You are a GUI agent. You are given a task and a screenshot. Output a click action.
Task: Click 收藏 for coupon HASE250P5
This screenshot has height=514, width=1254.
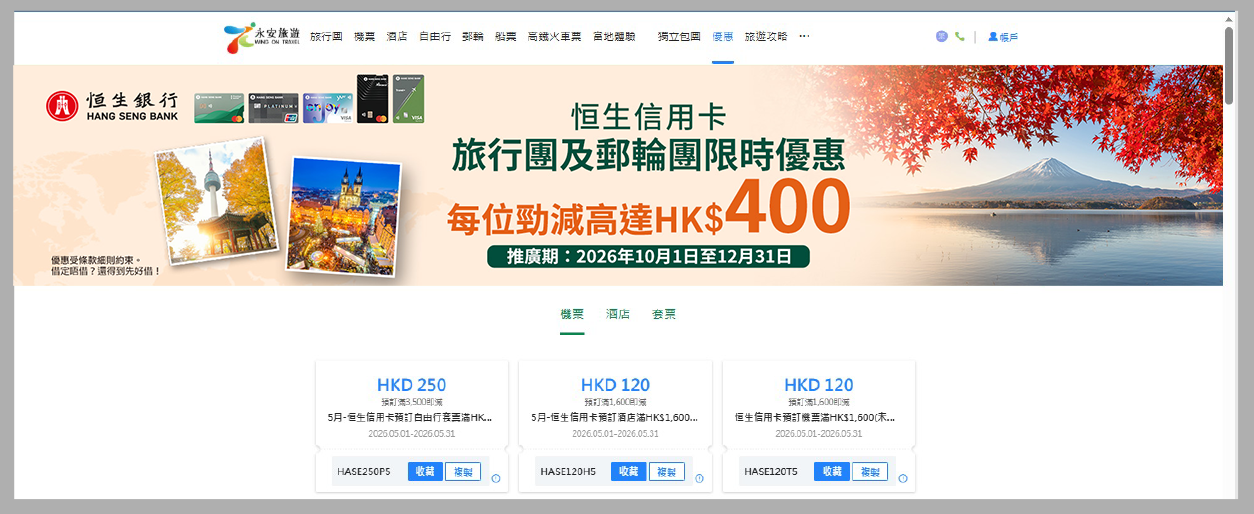(x=425, y=472)
